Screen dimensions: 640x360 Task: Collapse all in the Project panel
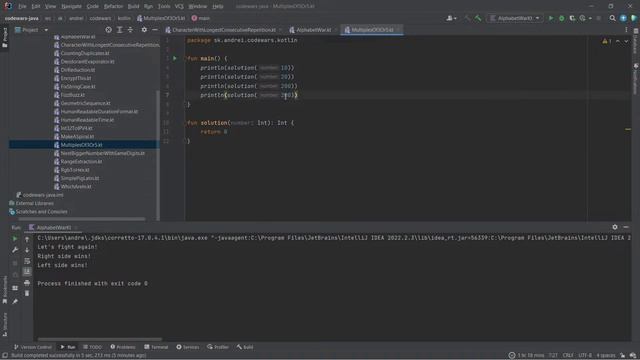[x=130, y=30]
